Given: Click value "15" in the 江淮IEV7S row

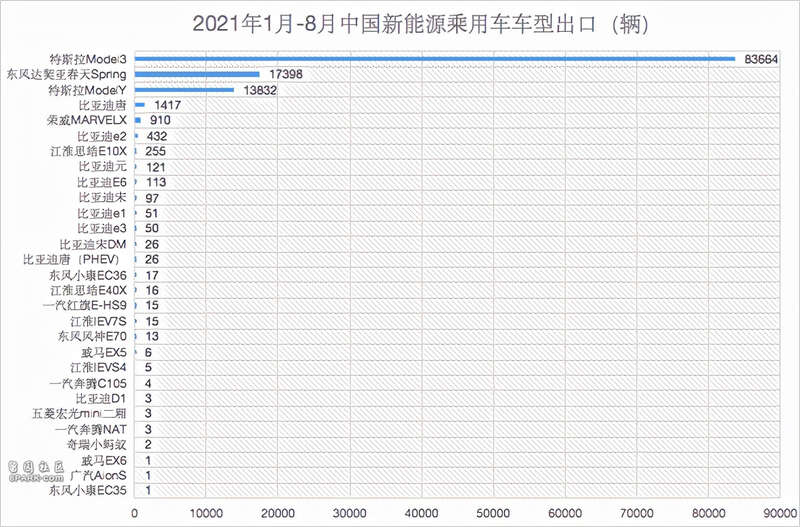Looking at the screenshot, I should click(x=152, y=321).
